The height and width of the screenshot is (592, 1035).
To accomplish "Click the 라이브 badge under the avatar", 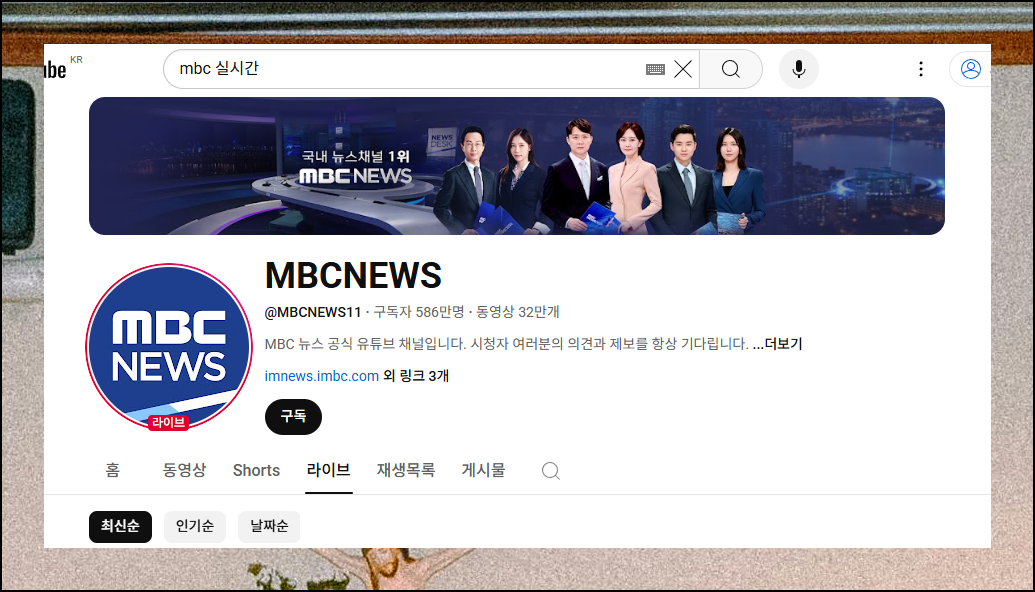I will [168, 422].
